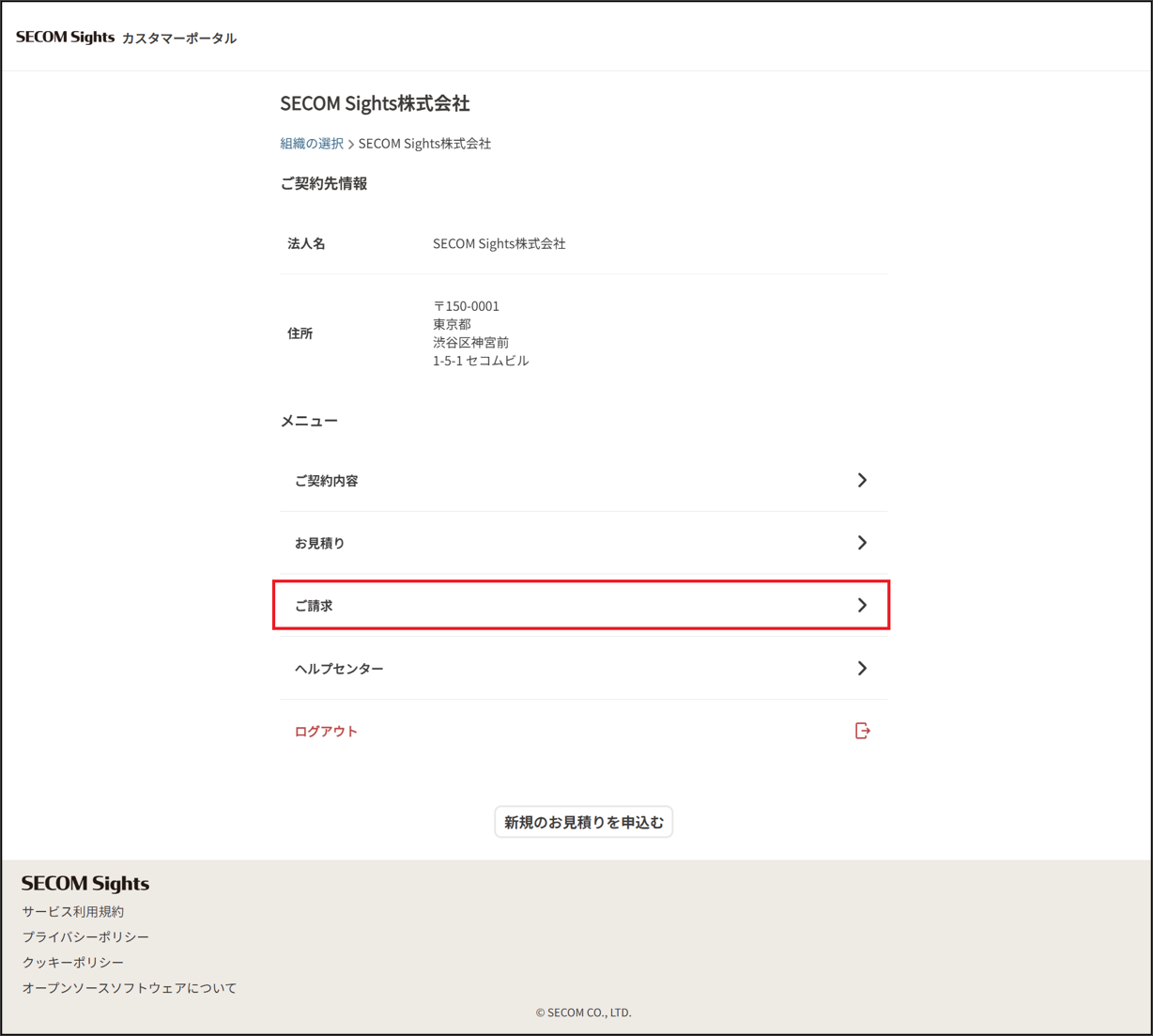This screenshot has height=1036, width=1153.
Task: Click the postal code 〒150-0001
Action: tap(467, 306)
